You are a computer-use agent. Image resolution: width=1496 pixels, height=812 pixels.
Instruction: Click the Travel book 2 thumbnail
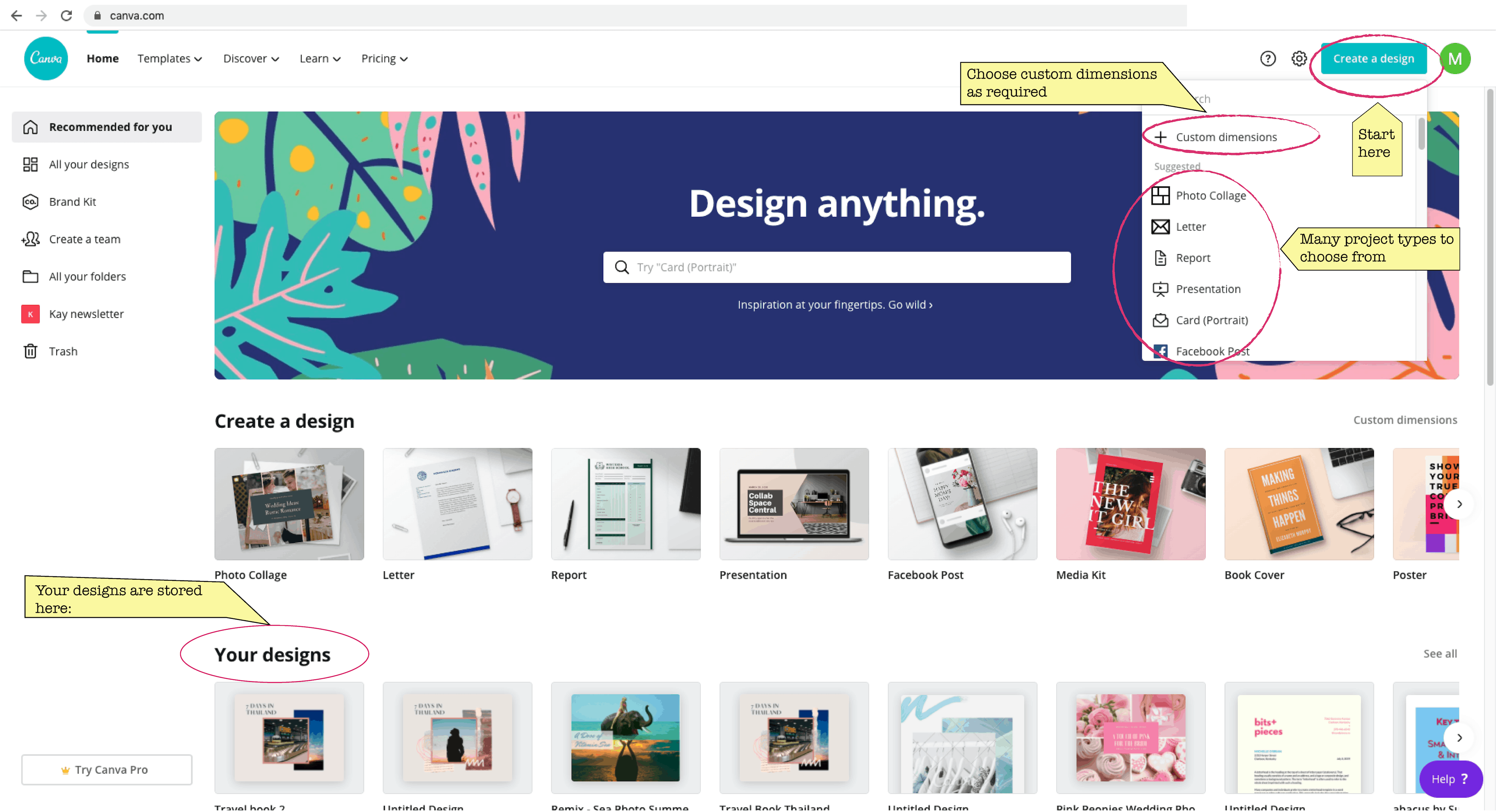(289, 737)
